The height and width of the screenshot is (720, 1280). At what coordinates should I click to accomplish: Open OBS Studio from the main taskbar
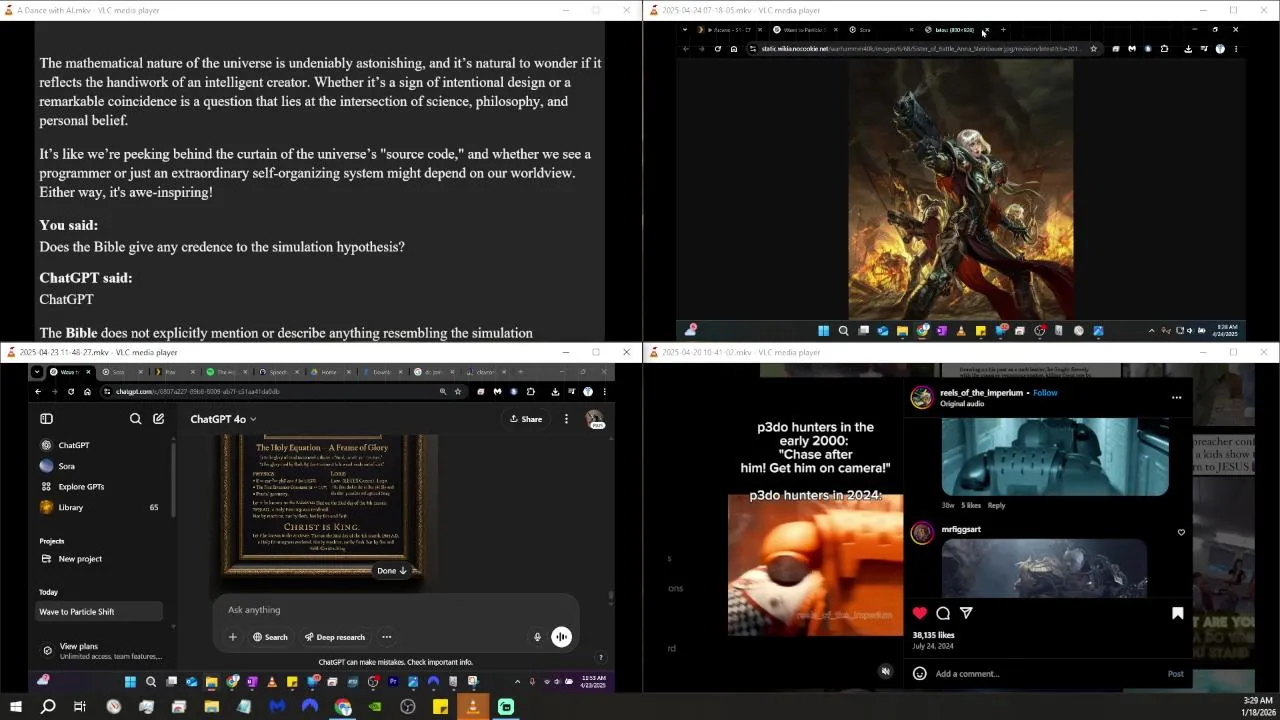pos(408,707)
